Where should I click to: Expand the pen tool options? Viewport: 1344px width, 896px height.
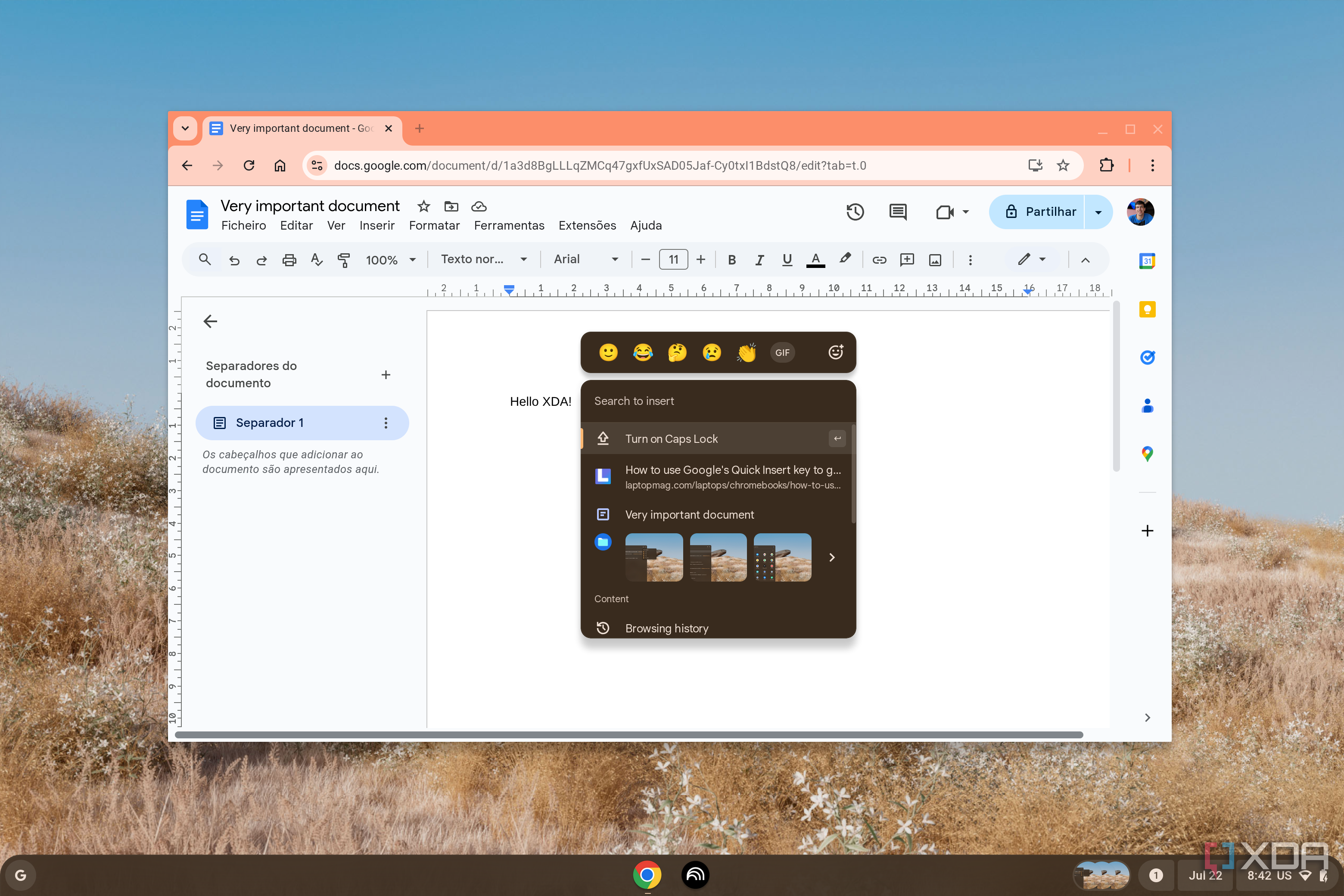tap(1042, 259)
